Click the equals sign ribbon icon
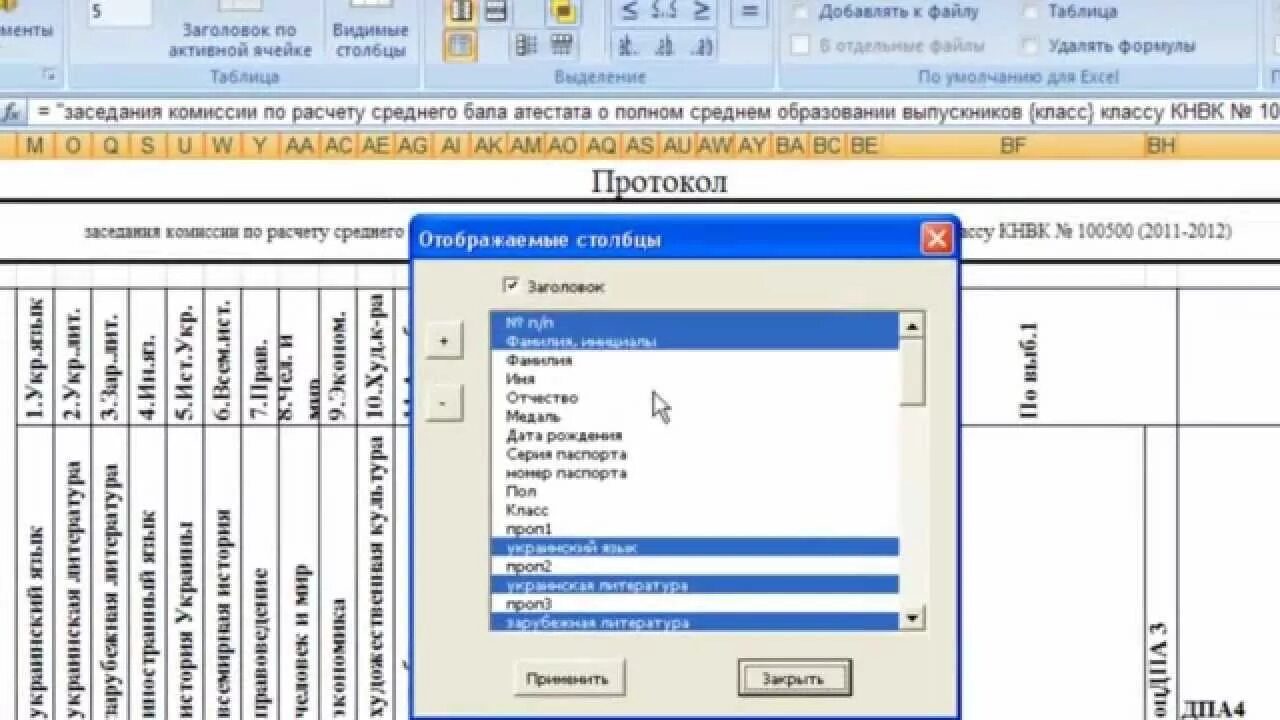 coord(749,11)
